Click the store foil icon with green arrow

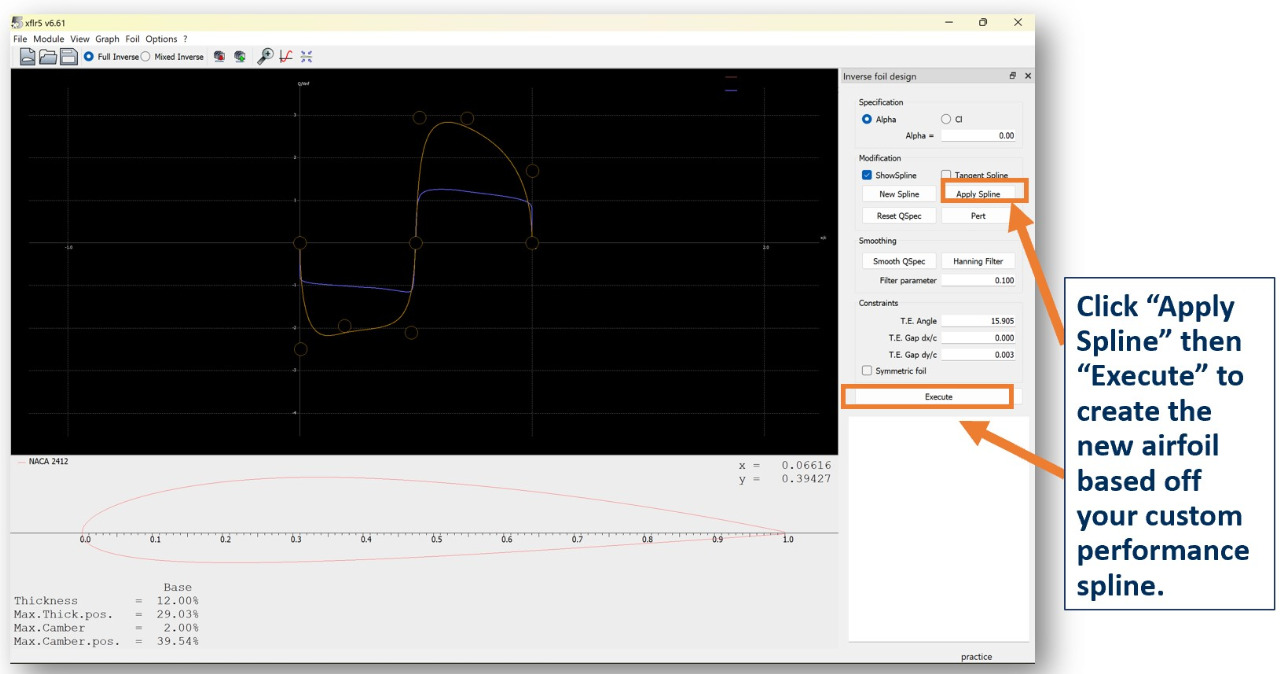coord(240,57)
